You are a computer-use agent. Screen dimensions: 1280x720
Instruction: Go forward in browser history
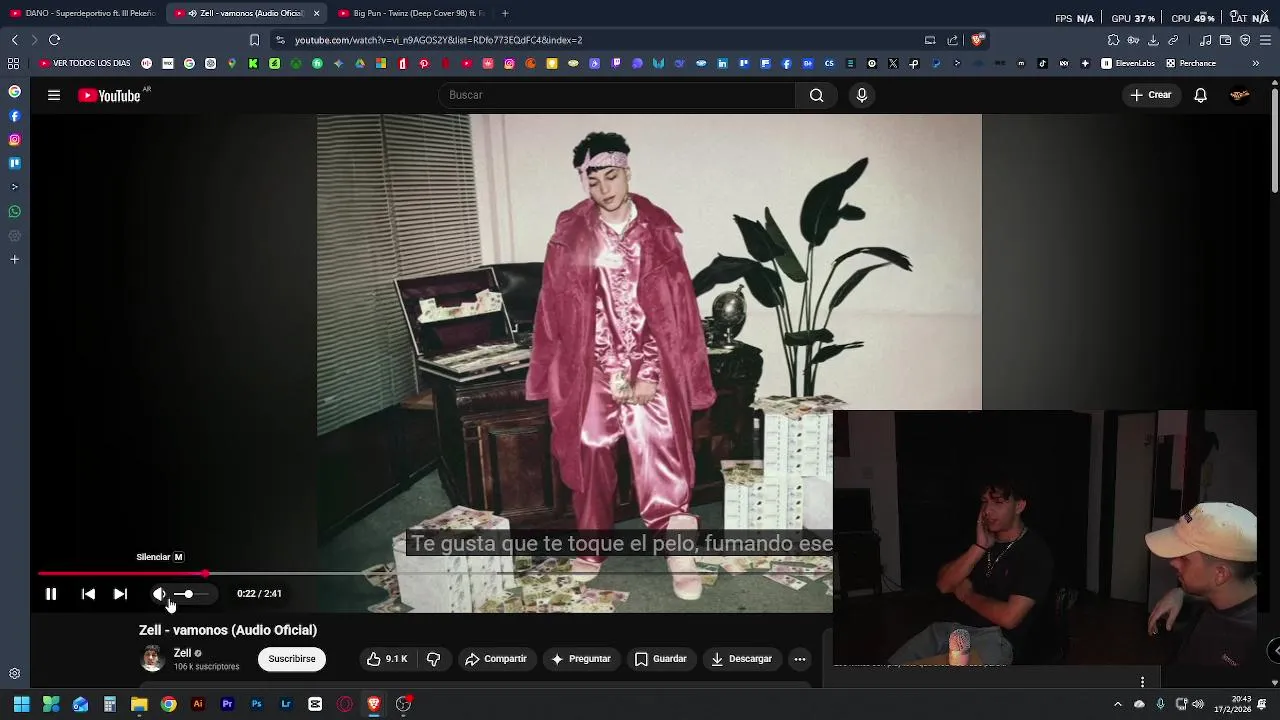pos(34,40)
